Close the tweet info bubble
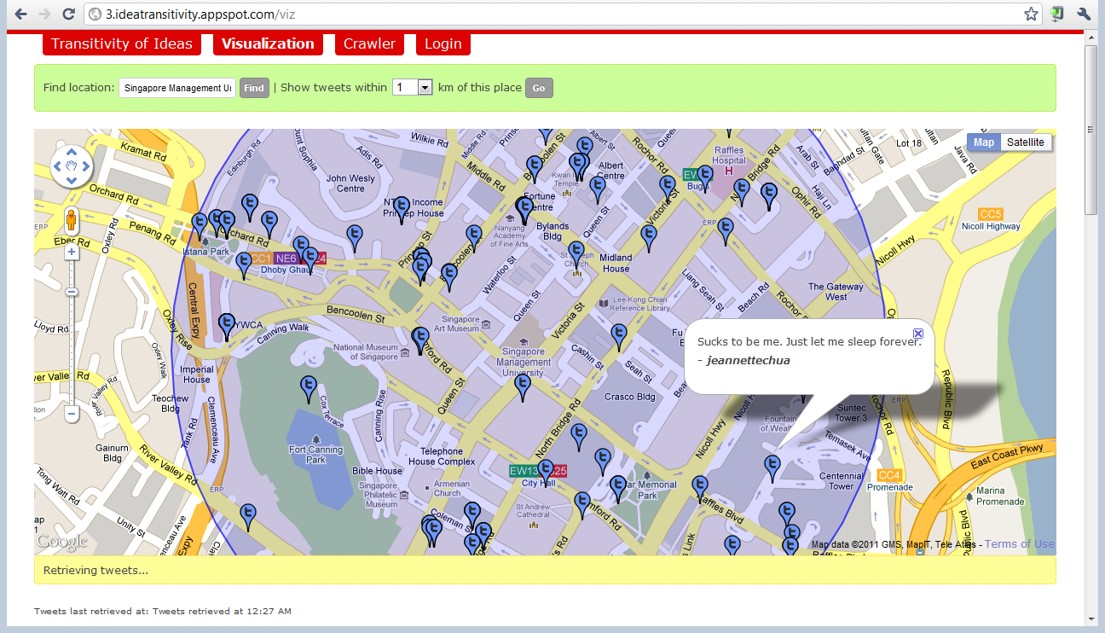The height and width of the screenshot is (633, 1105). click(918, 333)
